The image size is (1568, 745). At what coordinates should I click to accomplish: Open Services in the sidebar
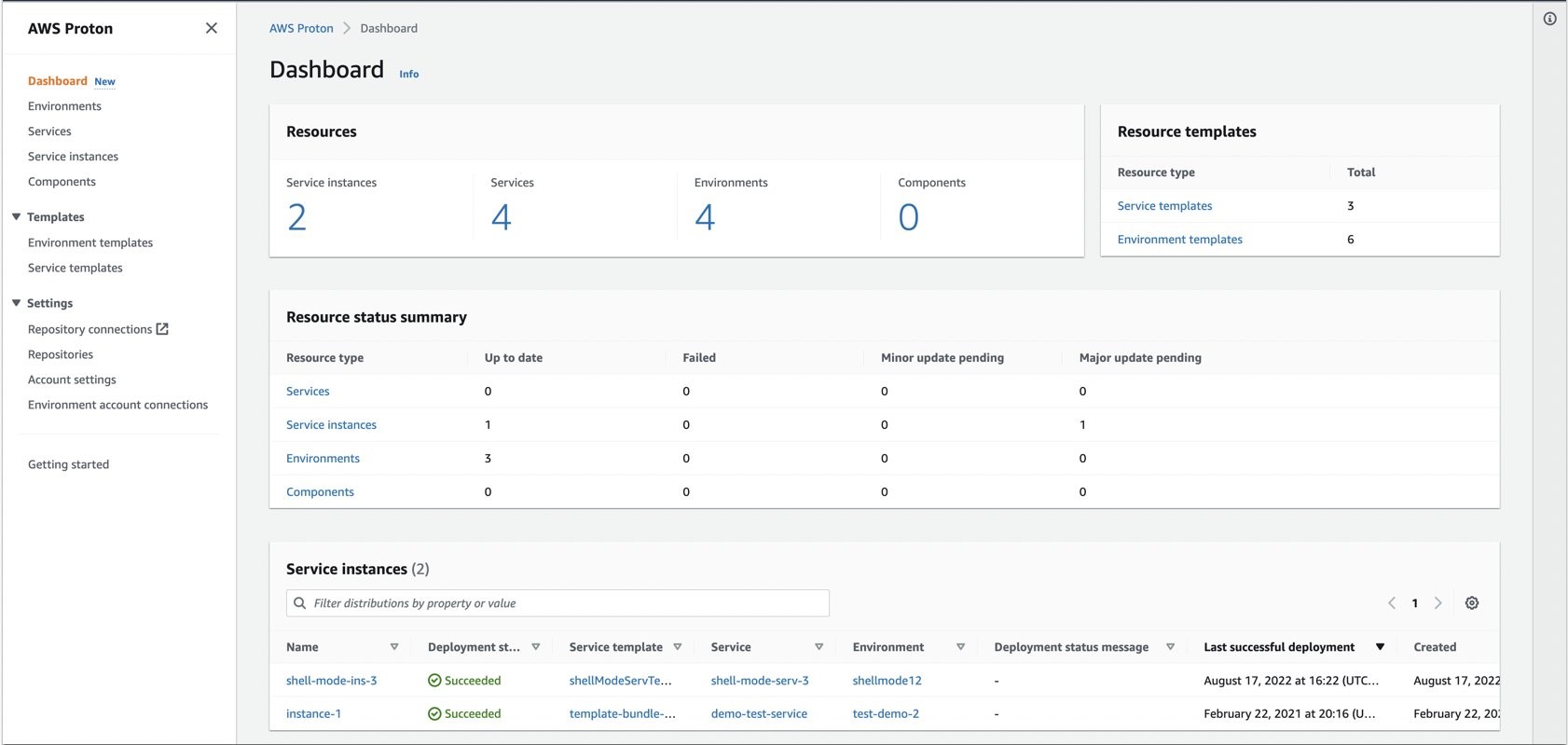[49, 131]
